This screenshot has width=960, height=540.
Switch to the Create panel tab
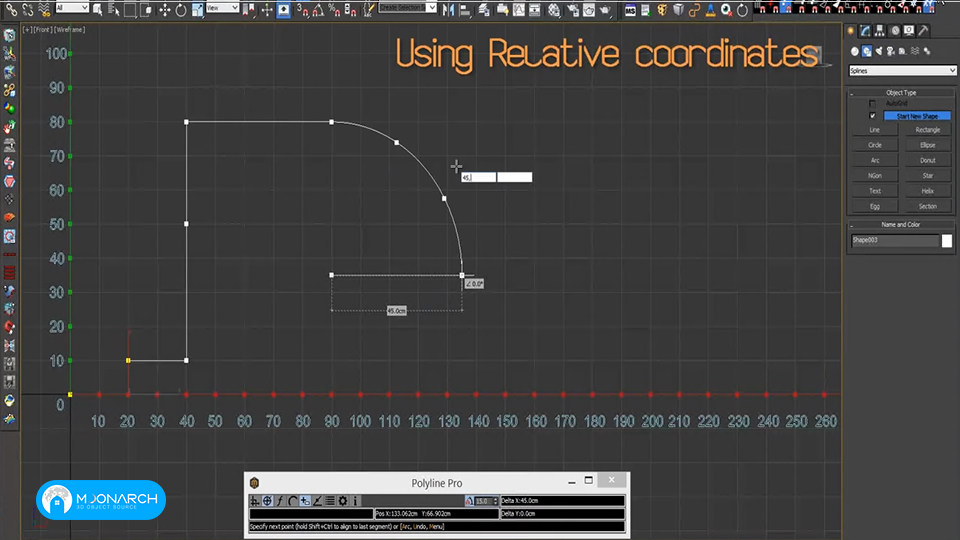point(850,30)
